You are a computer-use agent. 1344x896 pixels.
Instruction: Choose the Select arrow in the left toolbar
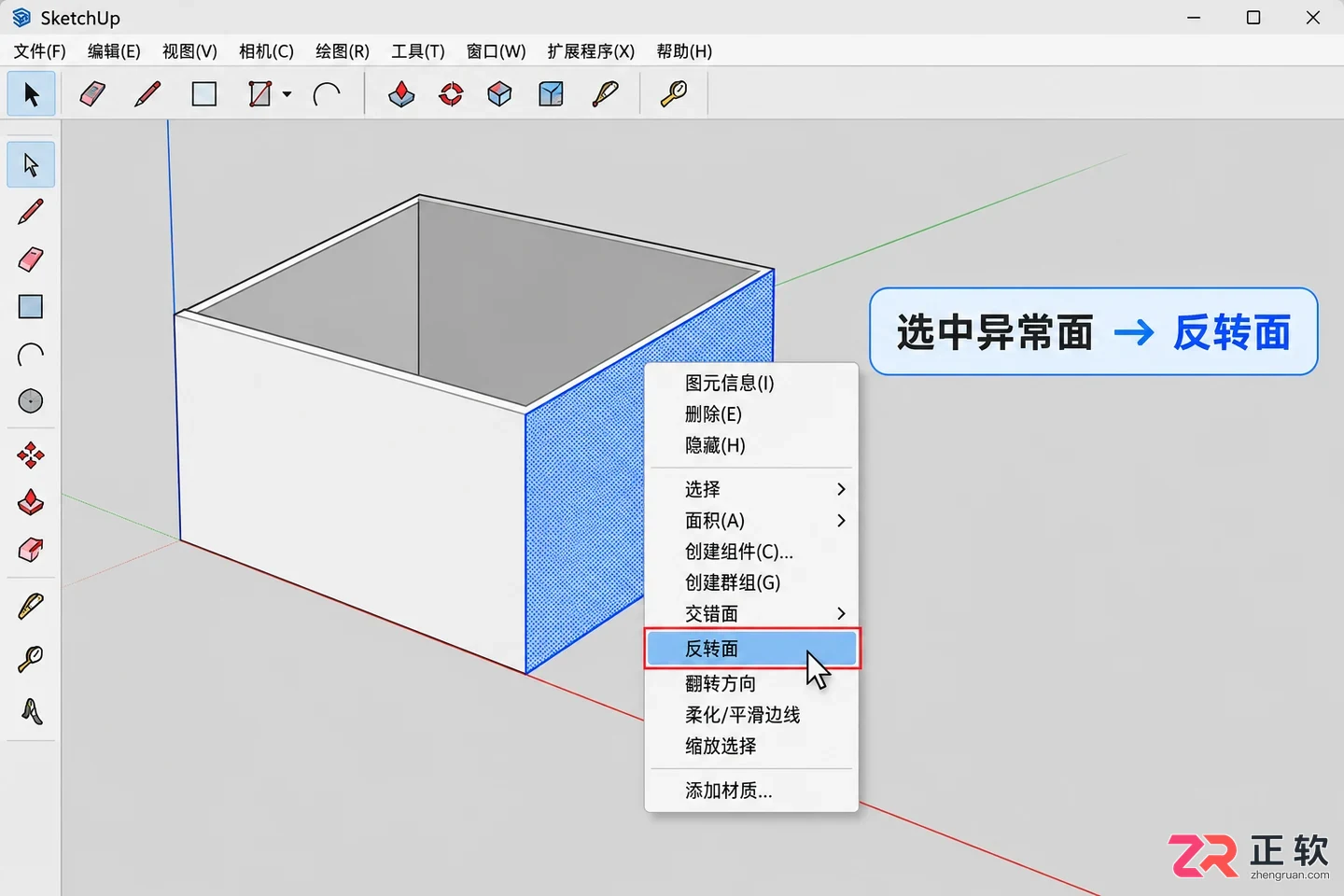pyautogui.click(x=31, y=165)
